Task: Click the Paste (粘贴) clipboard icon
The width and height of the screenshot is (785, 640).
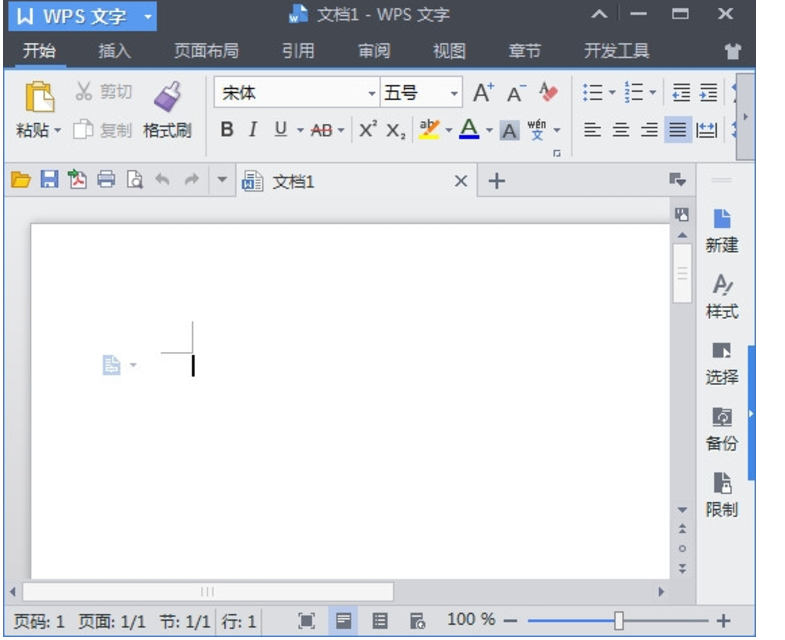Action: tap(39, 97)
